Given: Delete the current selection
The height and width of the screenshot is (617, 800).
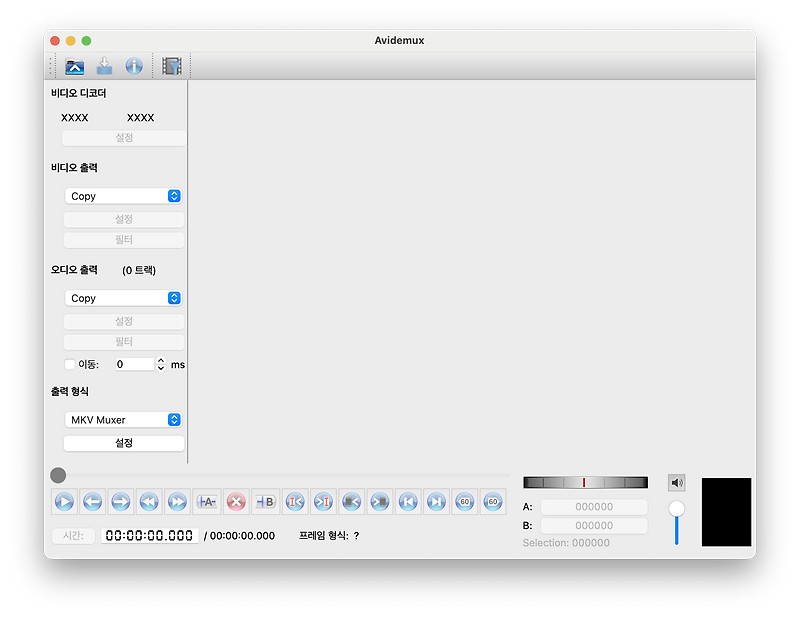Looking at the screenshot, I should coord(236,502).
